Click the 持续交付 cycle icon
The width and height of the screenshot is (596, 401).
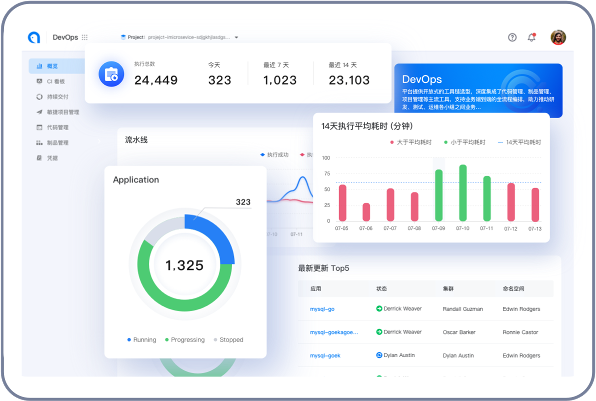[39, 97]
